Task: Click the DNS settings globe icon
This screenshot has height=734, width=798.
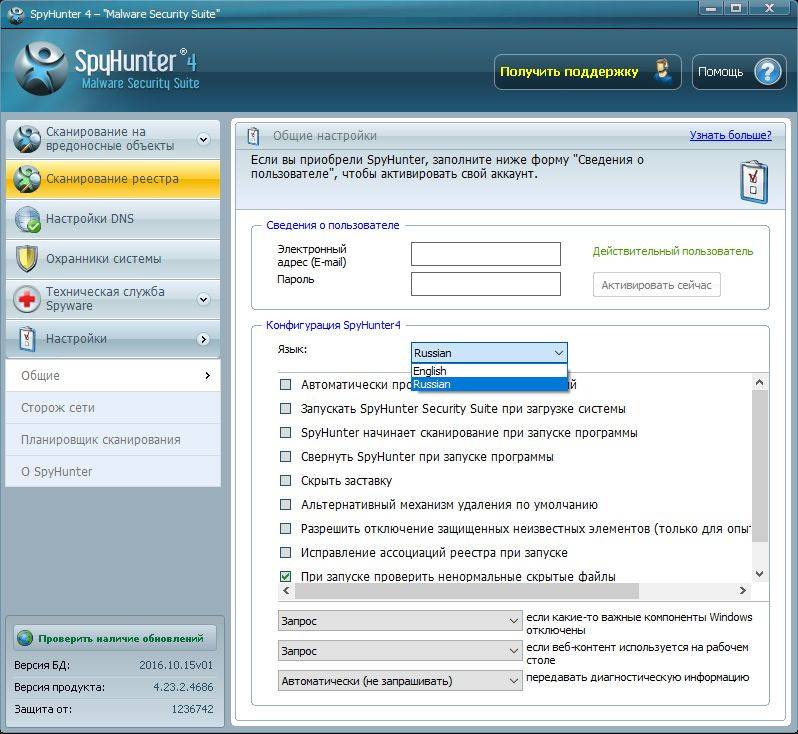Action: click(x=27, y=219)
